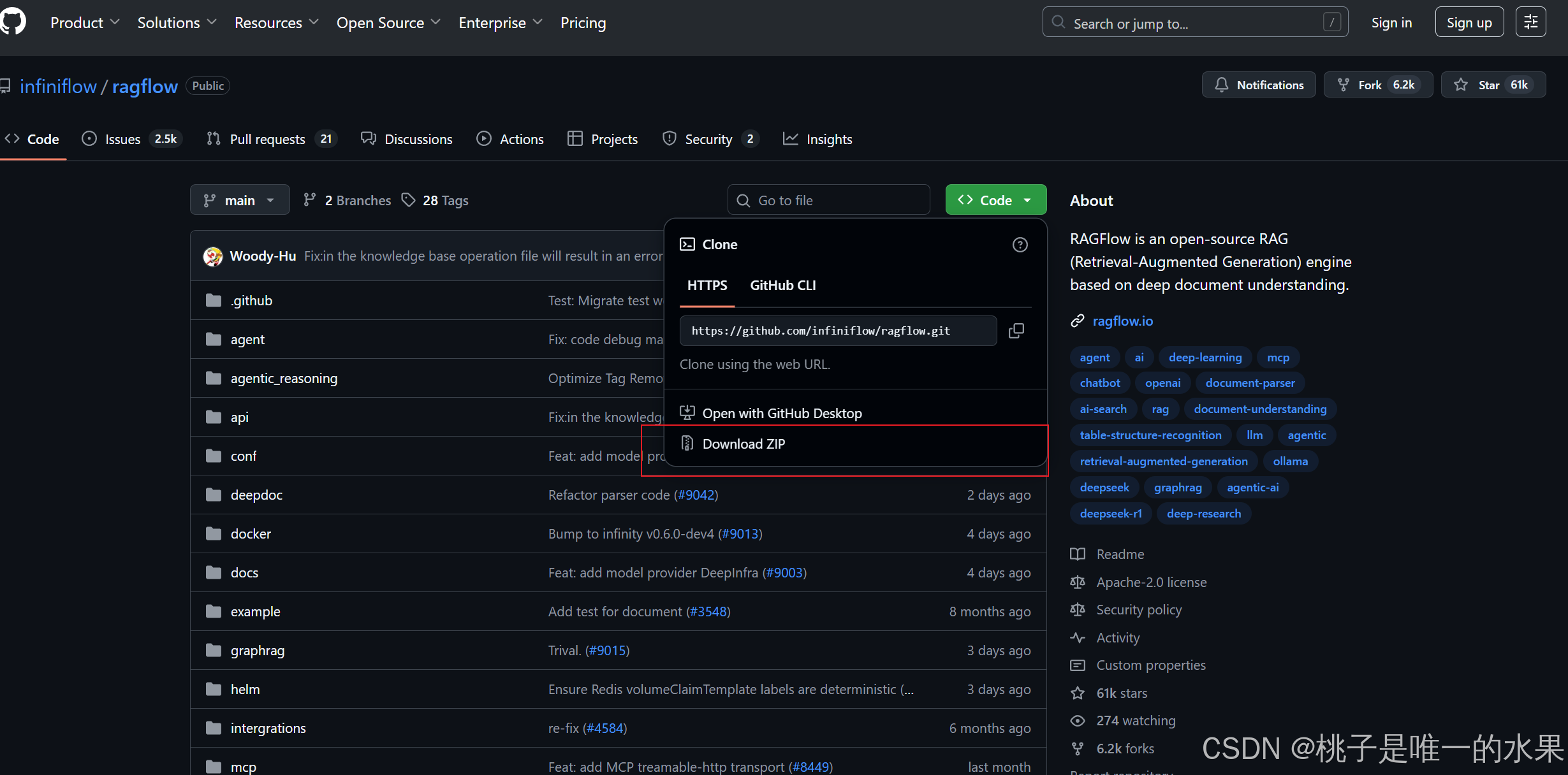Choose Open with GitHub Desktop
The height and width of the screenshot is (775, 1568).
782,414
